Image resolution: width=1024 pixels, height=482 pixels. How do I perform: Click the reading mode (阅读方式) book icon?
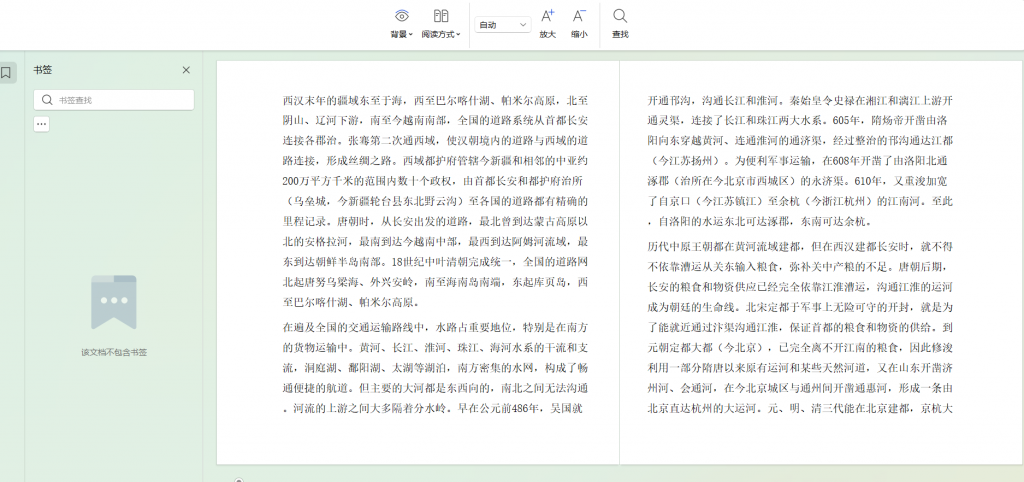(x=441, y=16)
